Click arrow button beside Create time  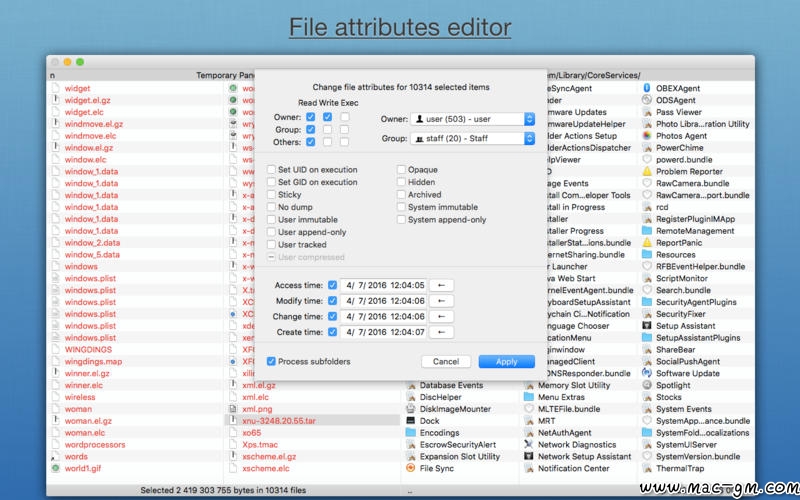pyautogui.click(x=441, y=332)
